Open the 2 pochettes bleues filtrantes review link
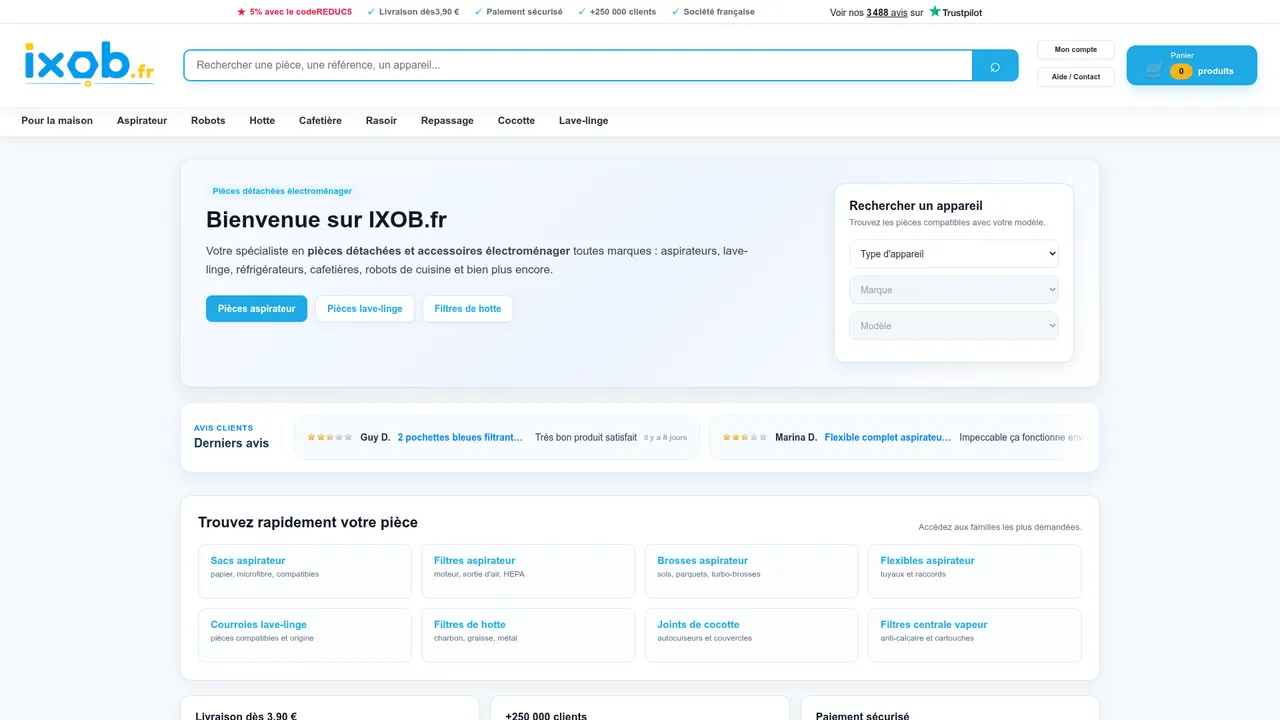This screenshot has height=720, width=1280. pyautogui.click(x=461, y=438)
